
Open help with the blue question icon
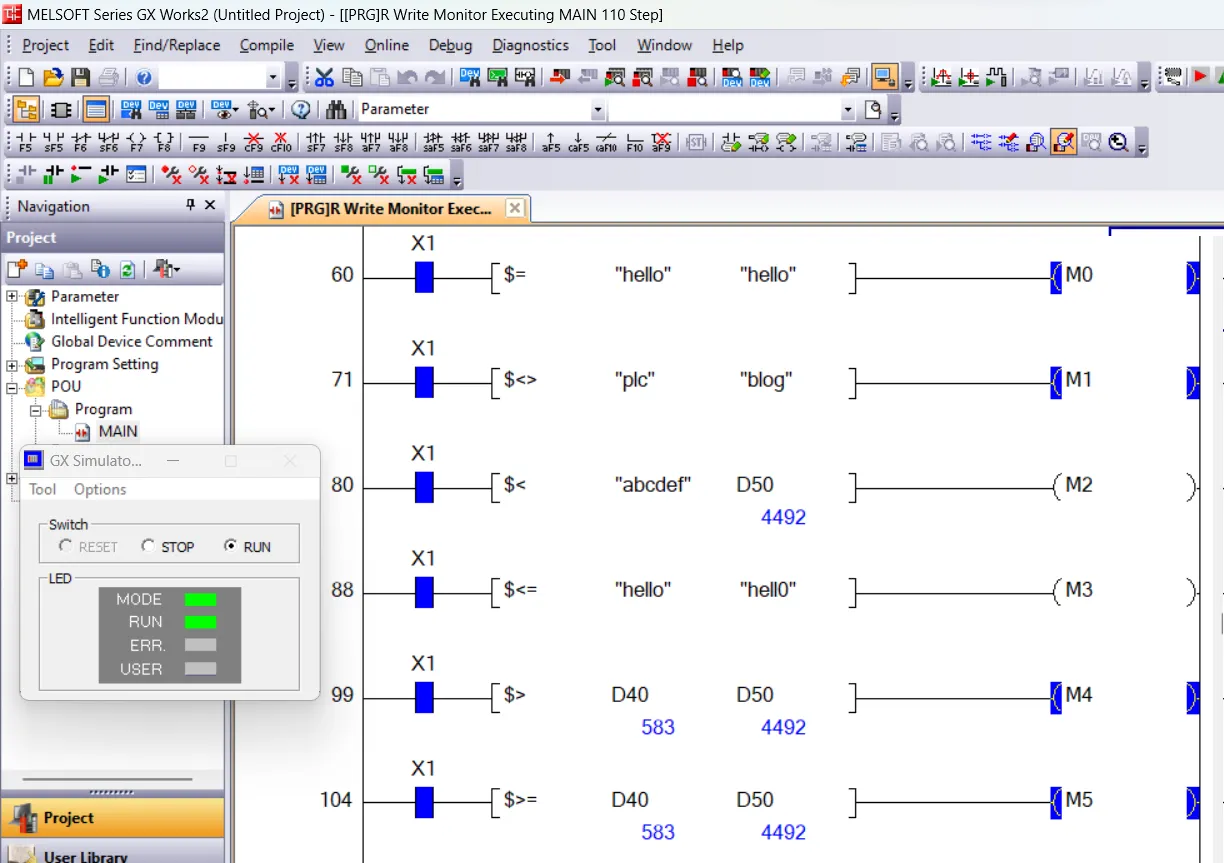(x=144, y=77)
